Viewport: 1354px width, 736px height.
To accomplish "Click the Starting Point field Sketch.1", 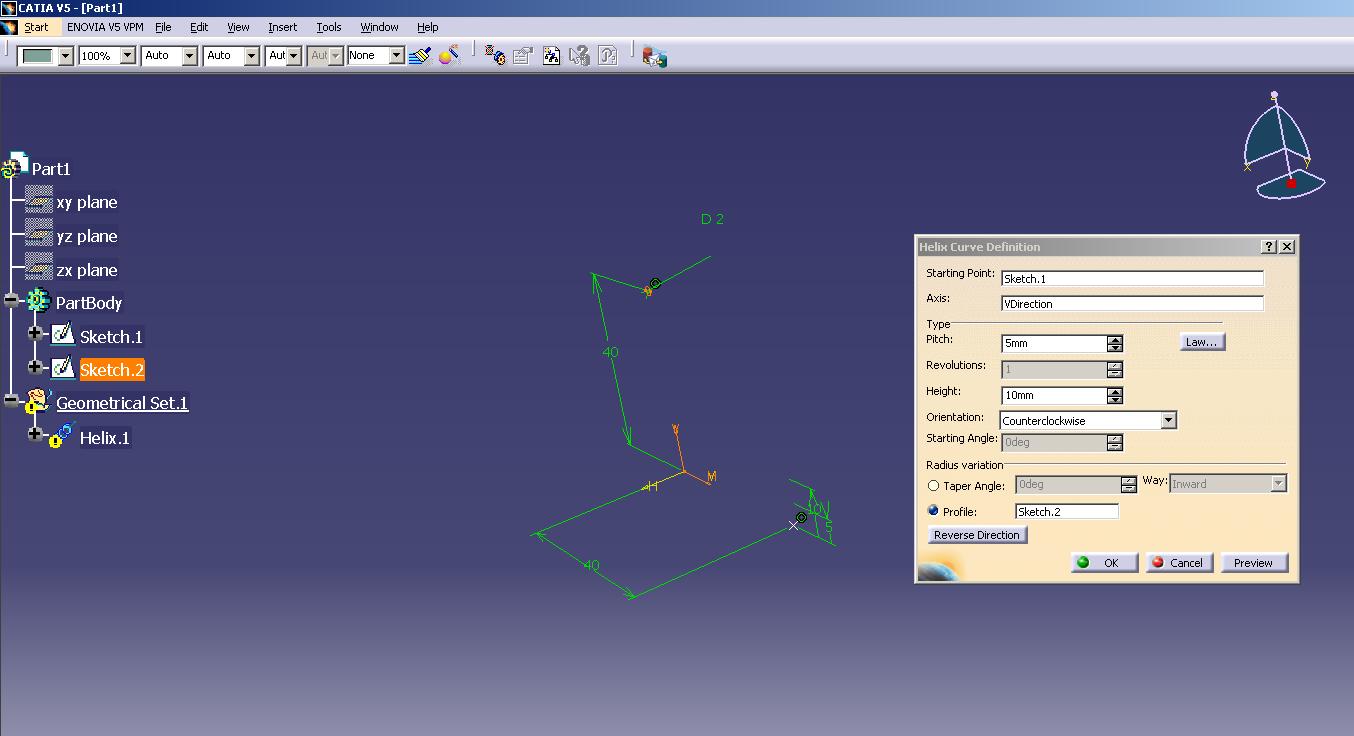I will pyautogui.click(x=1132, y=278).
